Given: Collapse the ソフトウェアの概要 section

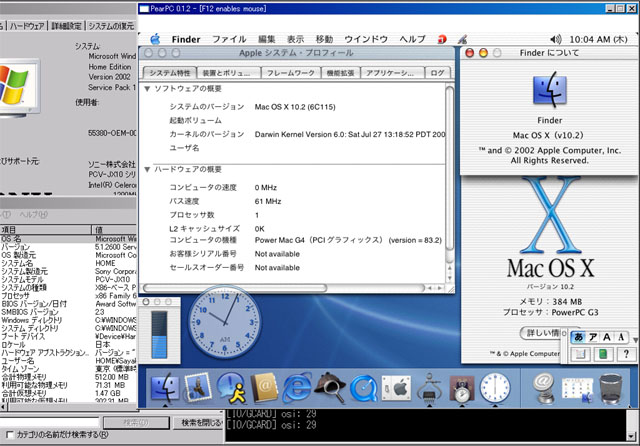Looking at the screenshot, I should (x=148, y=89).
